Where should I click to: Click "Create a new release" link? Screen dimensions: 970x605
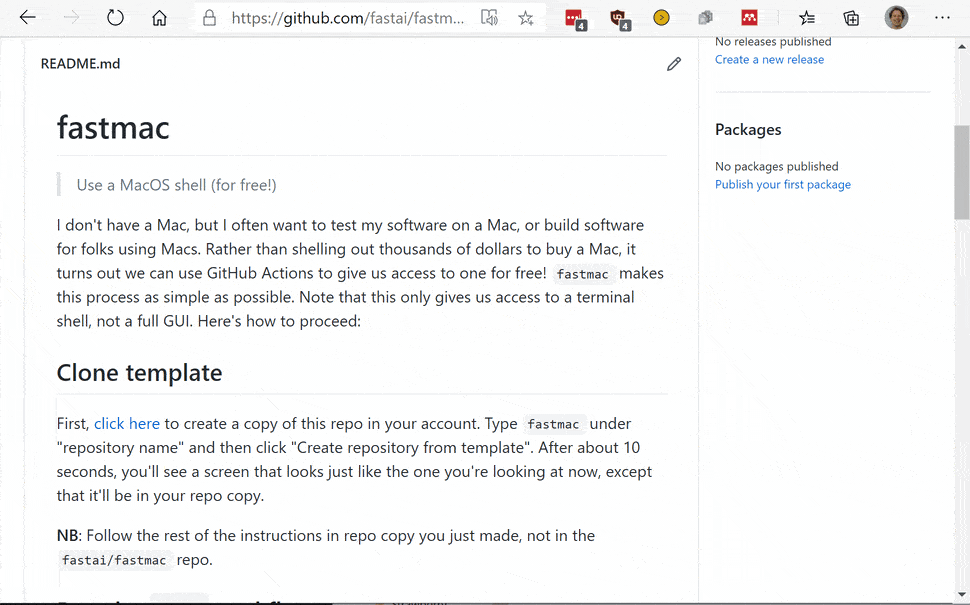pyautogui.click(x=769, y=60)
